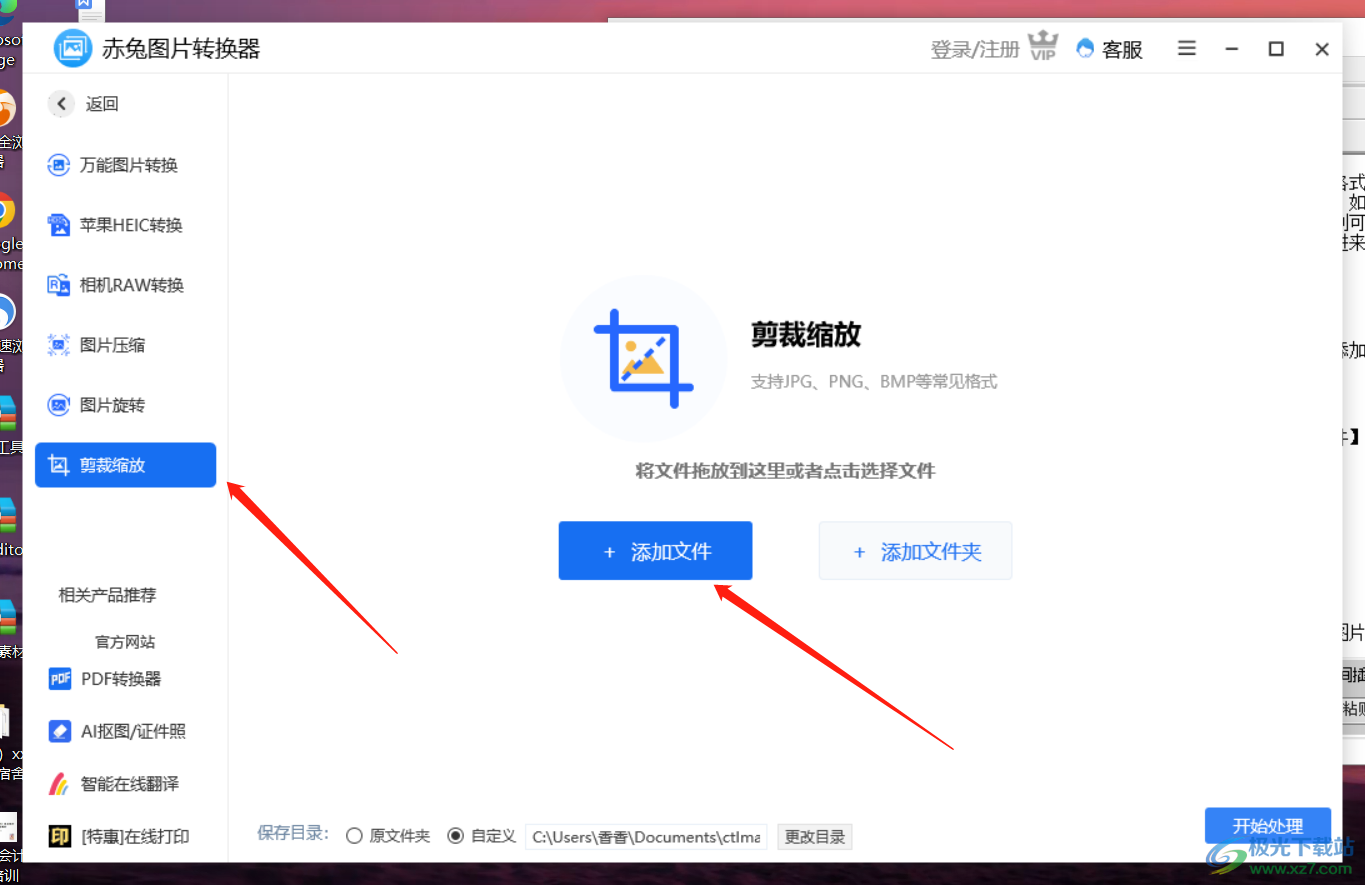Switch to 剪裁缩放 menu entry
This screenshot has height=885, width=1365.
click(x=126, y=465)
